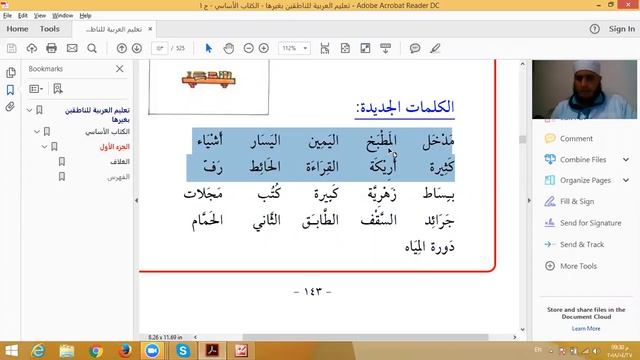The height and width of the screenshot is (360, 640).
Task: Zoom in with plus button
Action: point(264,48)
